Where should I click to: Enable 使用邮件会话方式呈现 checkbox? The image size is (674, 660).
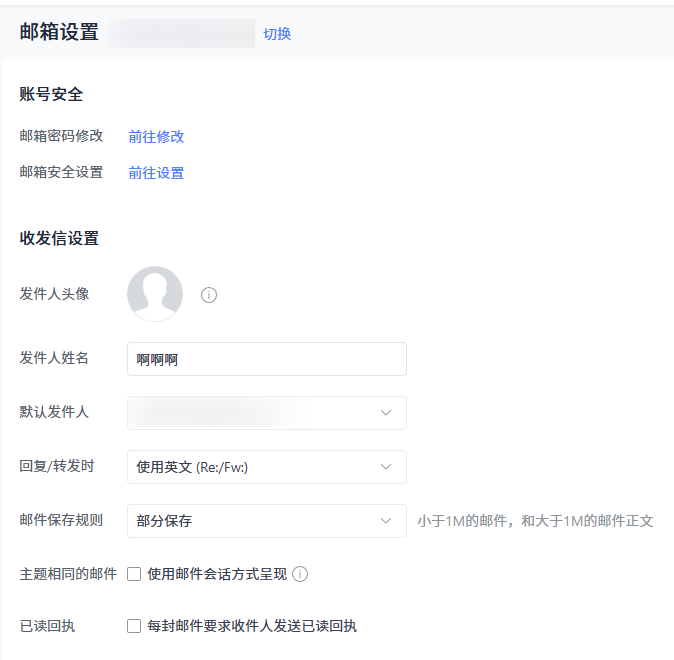tap(134, 574)
